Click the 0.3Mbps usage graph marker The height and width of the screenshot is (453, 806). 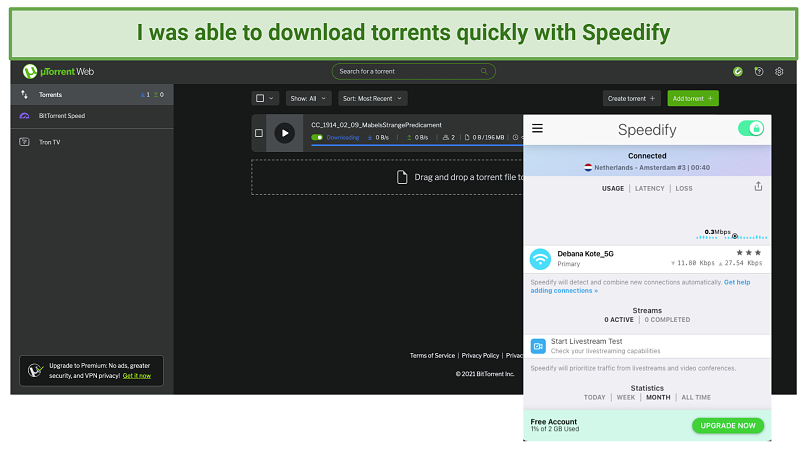tap(735, 236)
